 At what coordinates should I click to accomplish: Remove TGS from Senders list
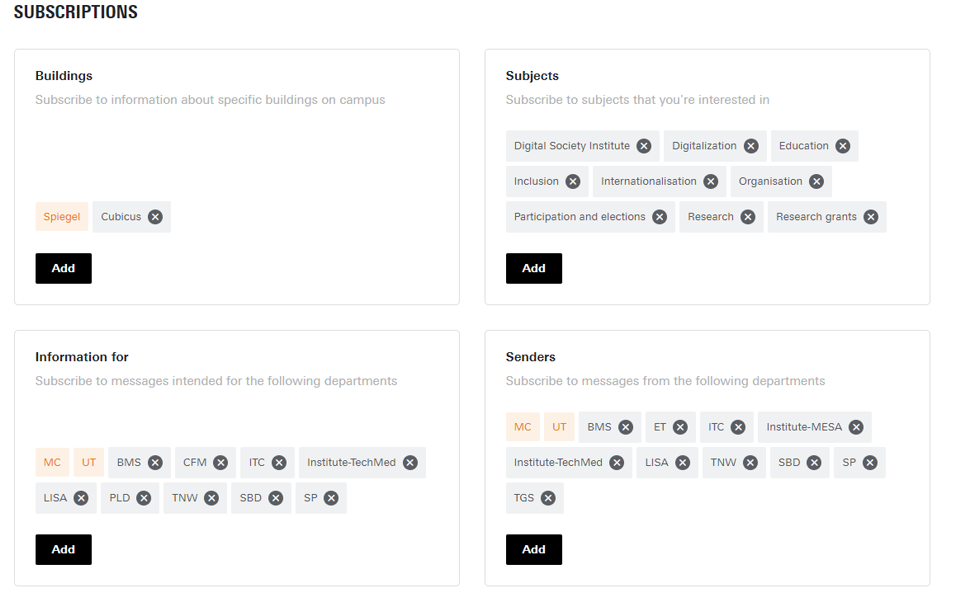(549, 498)
